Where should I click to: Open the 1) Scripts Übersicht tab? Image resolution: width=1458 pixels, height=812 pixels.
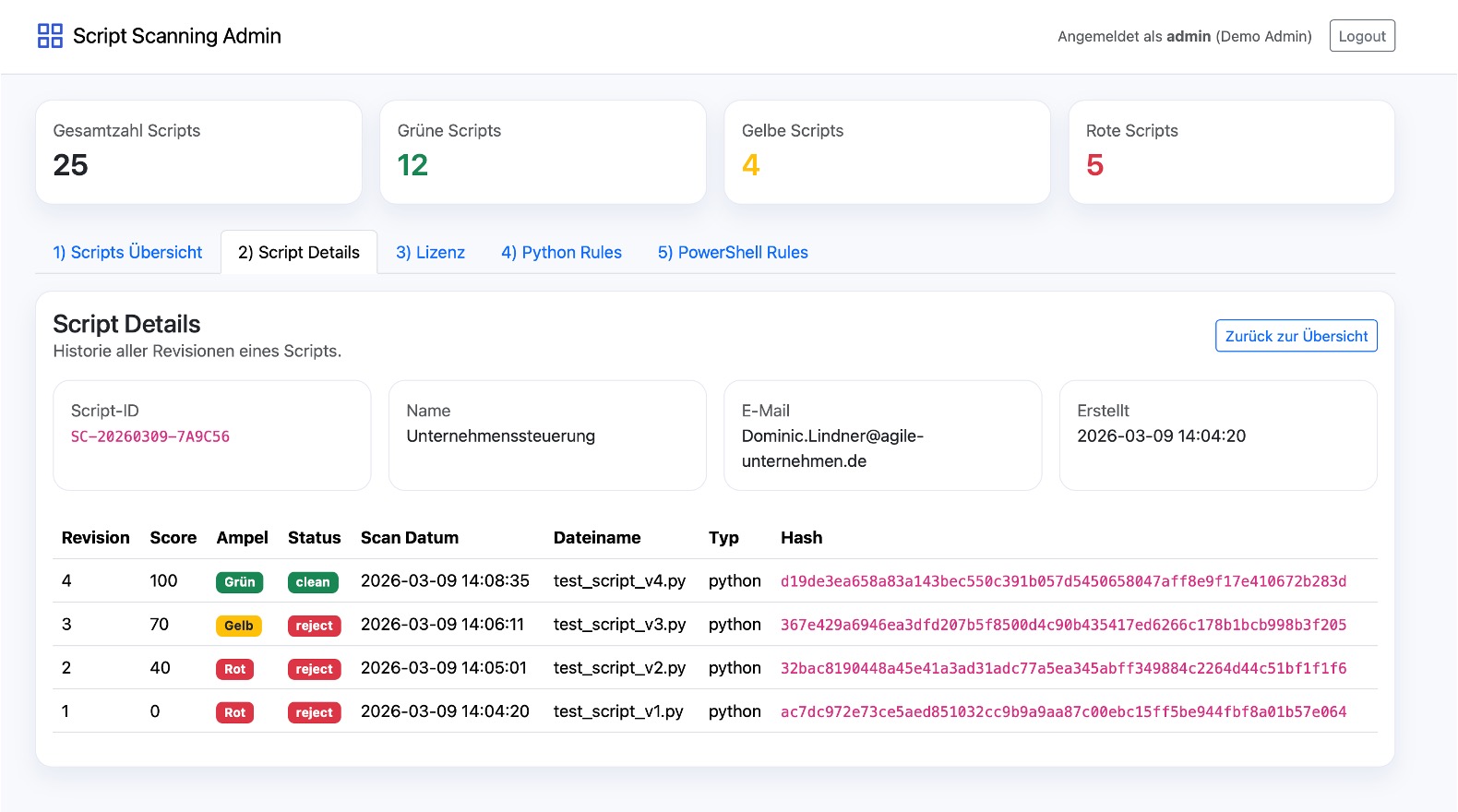click(x=127, y=253)
